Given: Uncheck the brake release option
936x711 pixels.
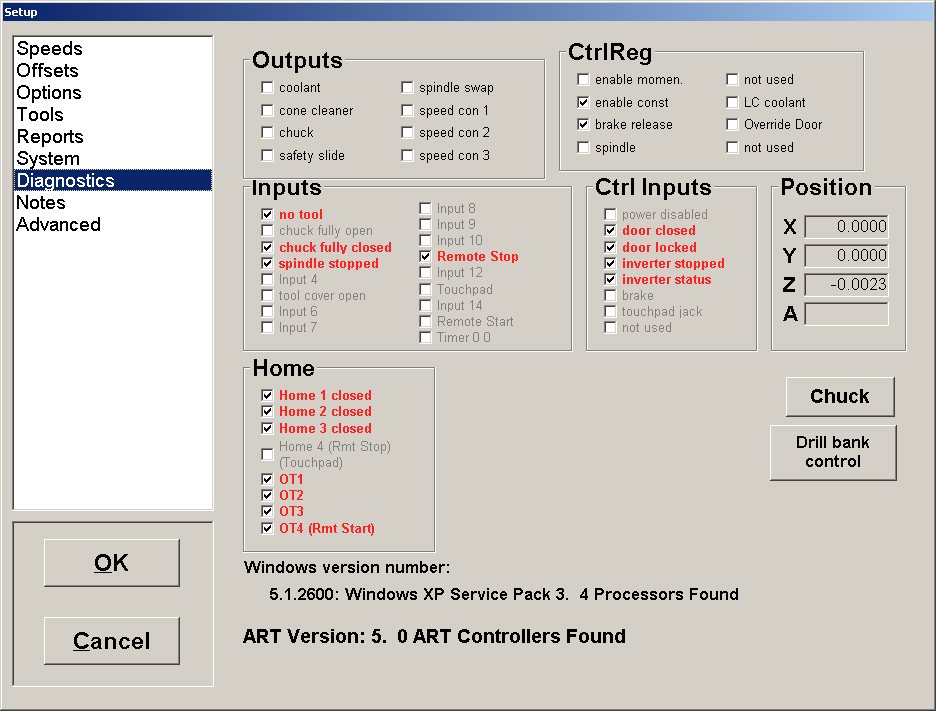Looking at the screenshot, I should [583, 125].
